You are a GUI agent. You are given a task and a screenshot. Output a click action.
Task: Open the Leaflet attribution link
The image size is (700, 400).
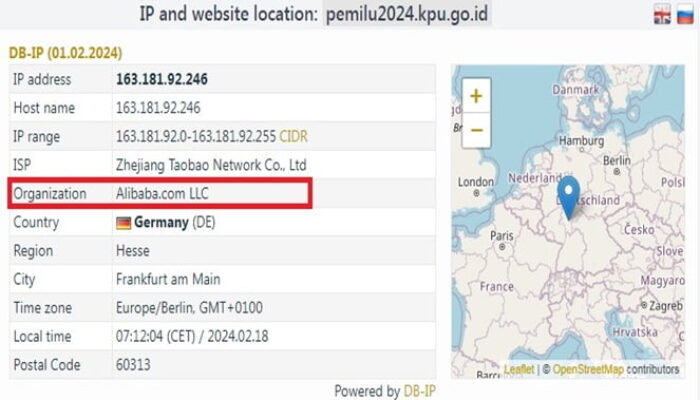(x=519, y=369)
